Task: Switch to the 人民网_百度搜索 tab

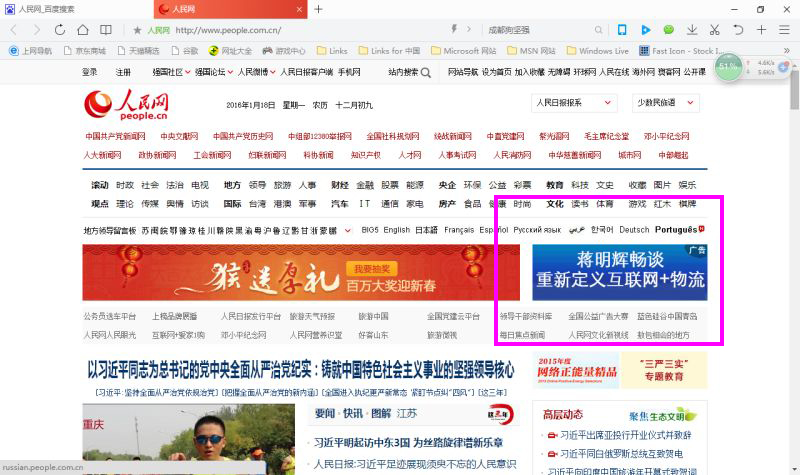Action: tap(77, 9)
